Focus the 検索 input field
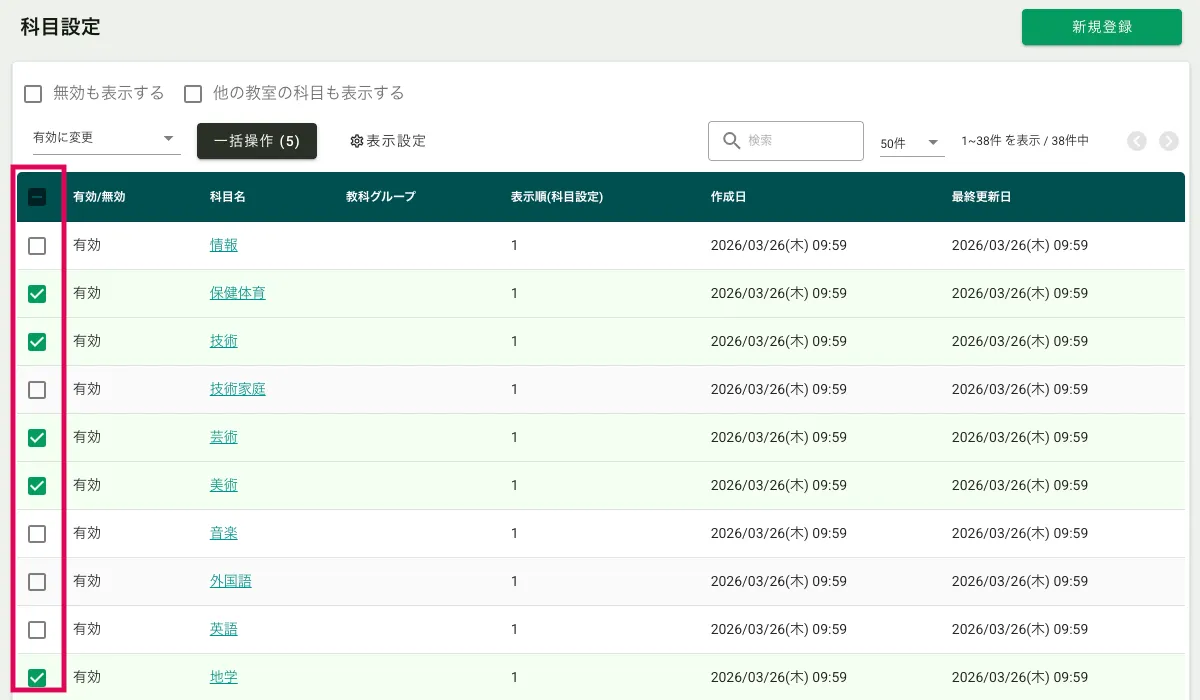The width and height of the screenshot is (1200, 700). coord(800,141)
